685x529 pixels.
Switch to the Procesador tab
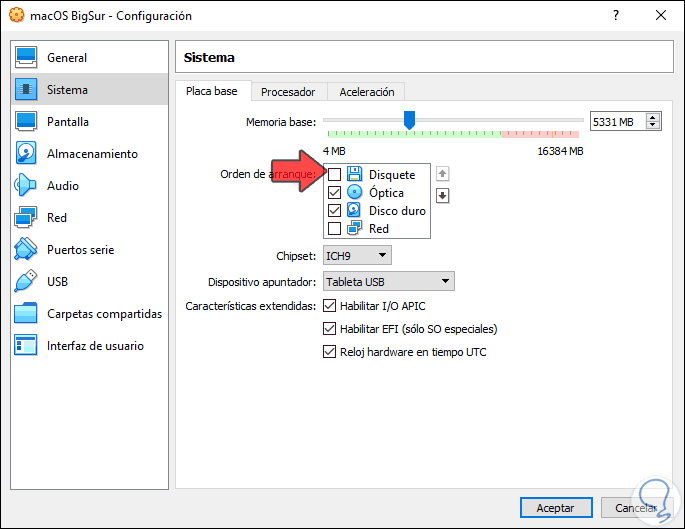point(288,92)
